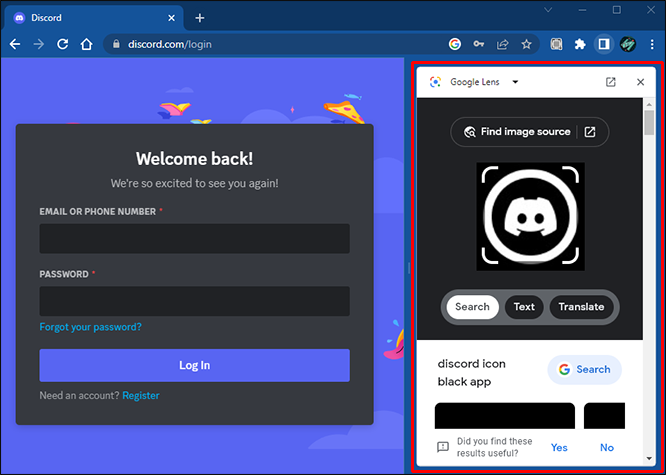Open the password key manager icon
The image size is (666, 475).
479,44
